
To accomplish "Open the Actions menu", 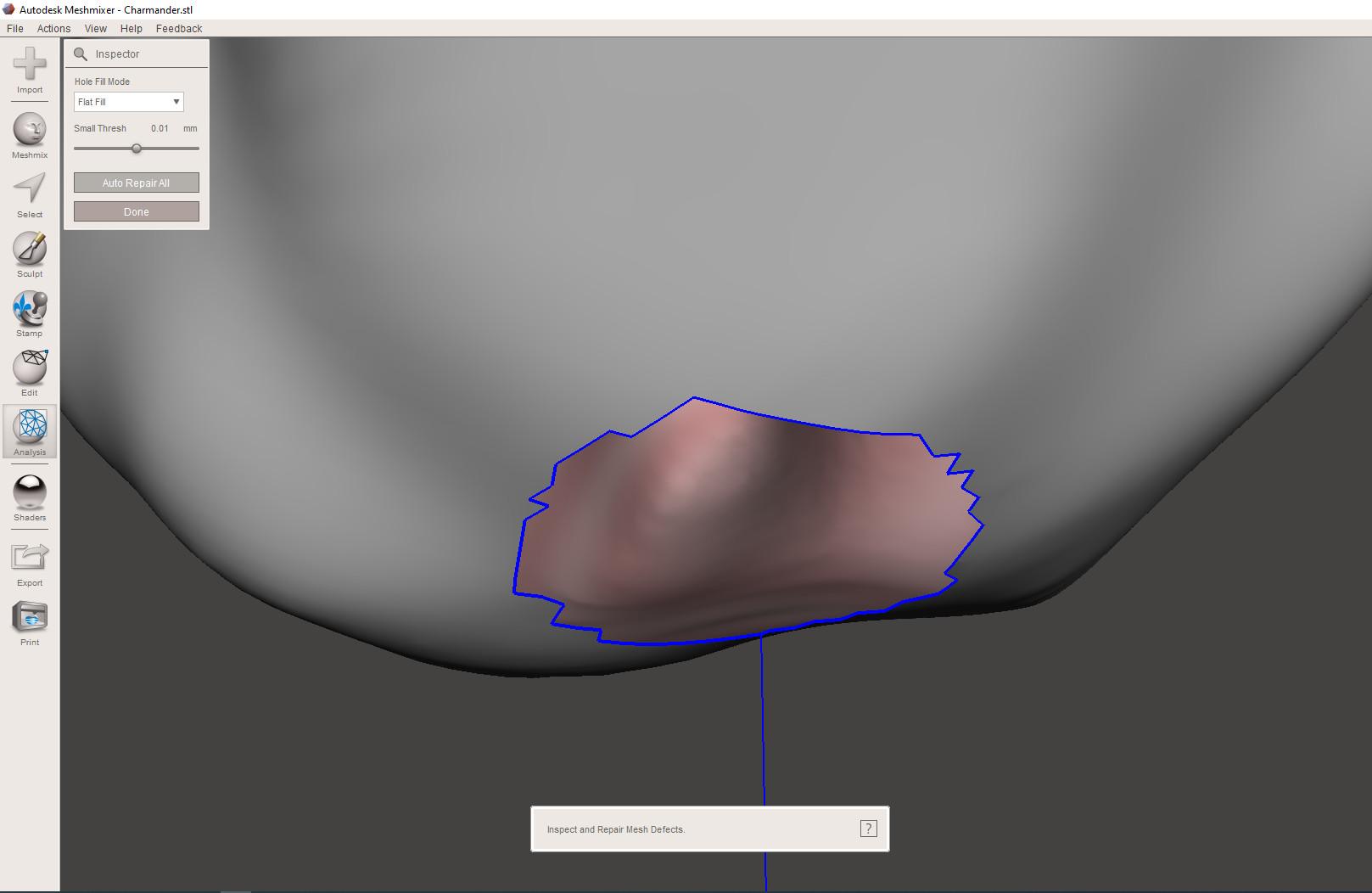I will click(x=53, y=28).
